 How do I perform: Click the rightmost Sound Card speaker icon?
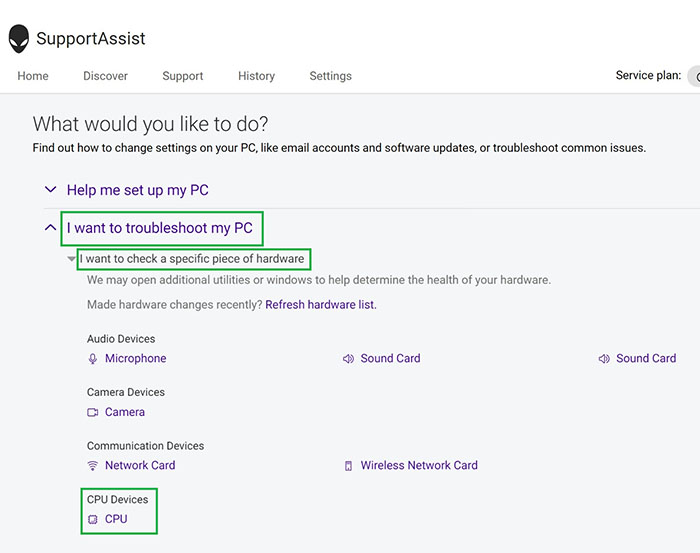[x=604, y=359]
